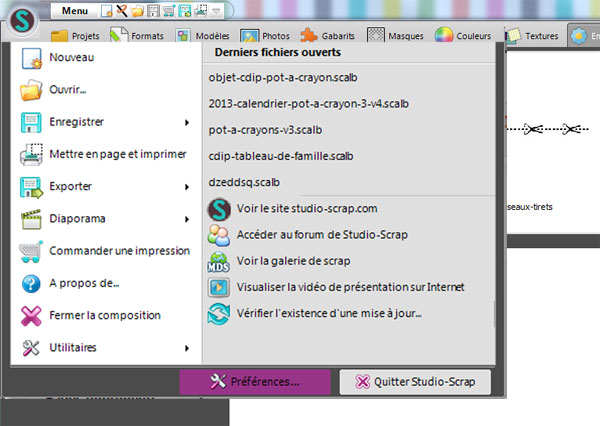This screenshot has width=600, height=426.
Task: Click the Formats page icon
Action: point(119,35)
